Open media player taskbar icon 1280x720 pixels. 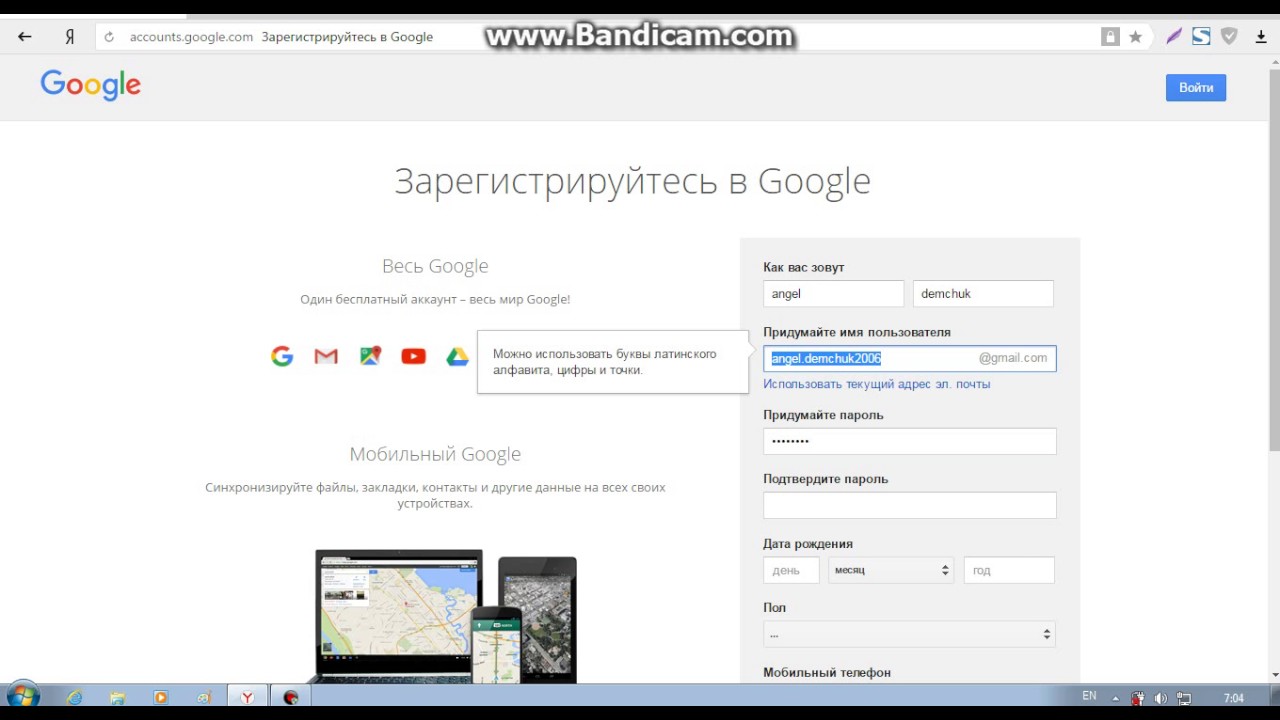click(160, 697)
